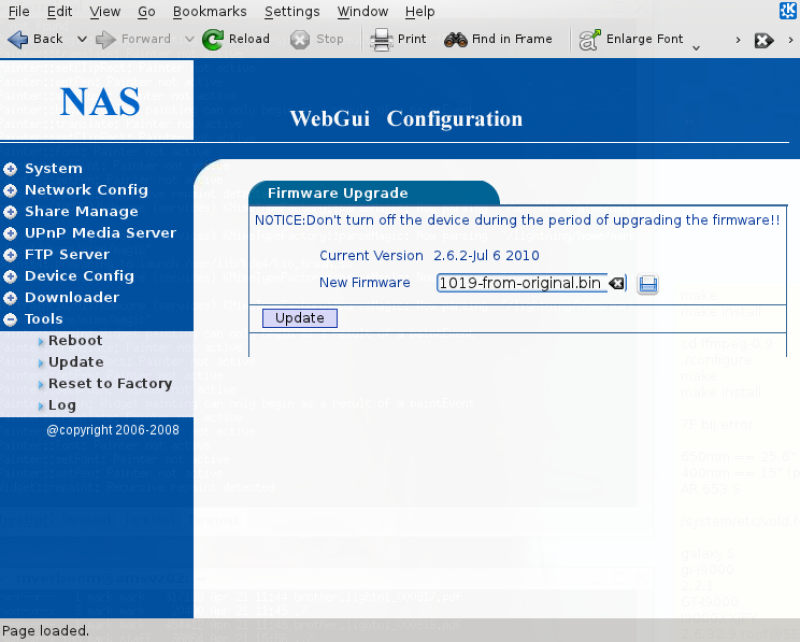Click the Tools sidebar heading
Image resolution: width=800 pixels, height=642 pixels.
click(43, 319)
